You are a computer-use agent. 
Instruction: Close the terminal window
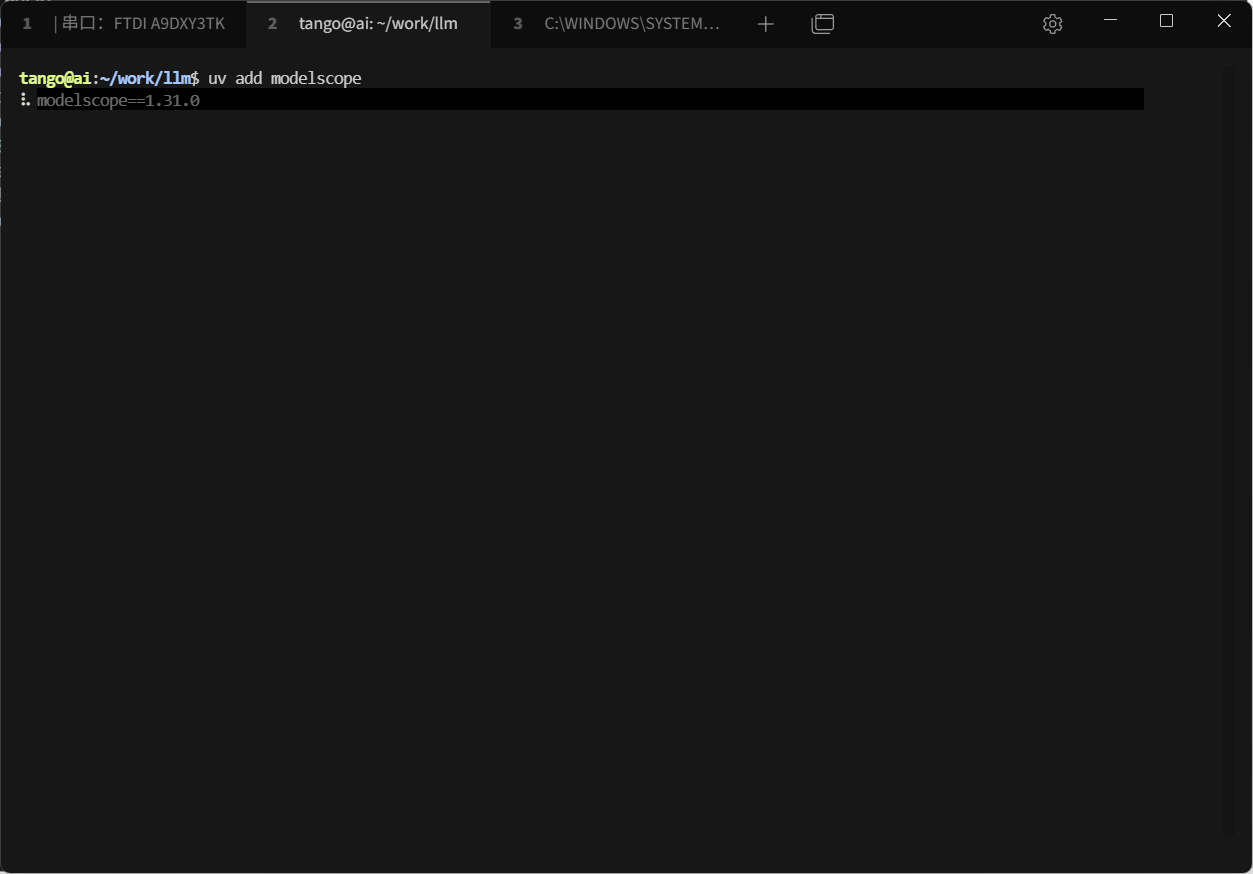(1224, 21)
